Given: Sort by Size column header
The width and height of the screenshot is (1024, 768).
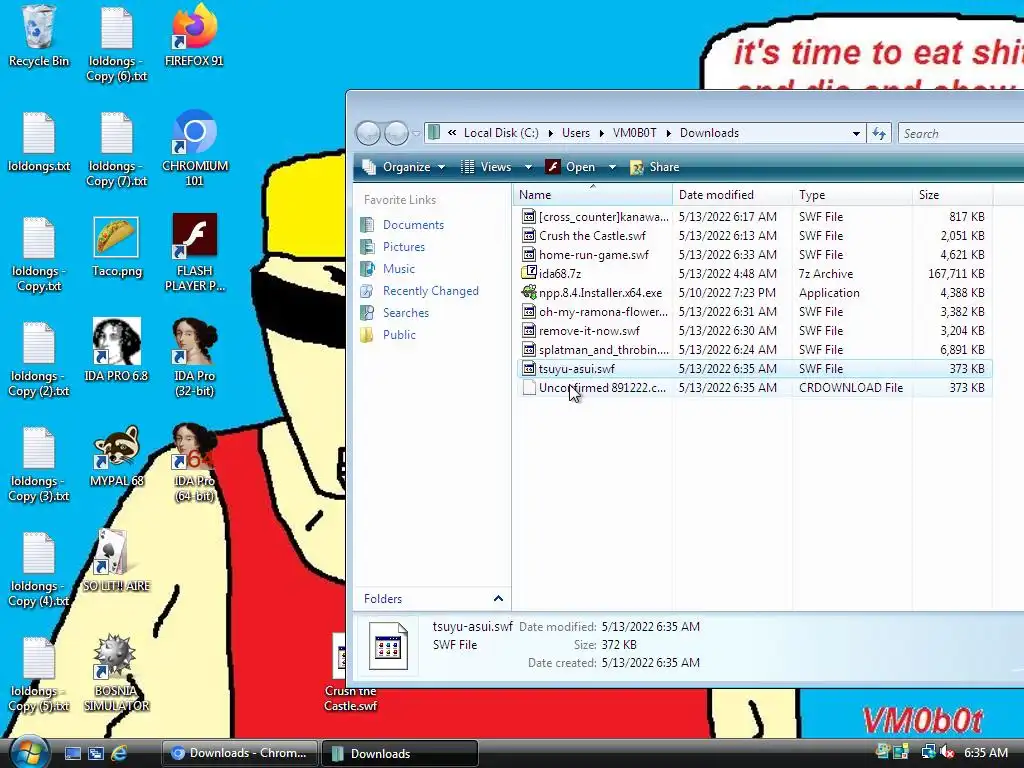Looking at the screenshot, I should coord(952,195).
